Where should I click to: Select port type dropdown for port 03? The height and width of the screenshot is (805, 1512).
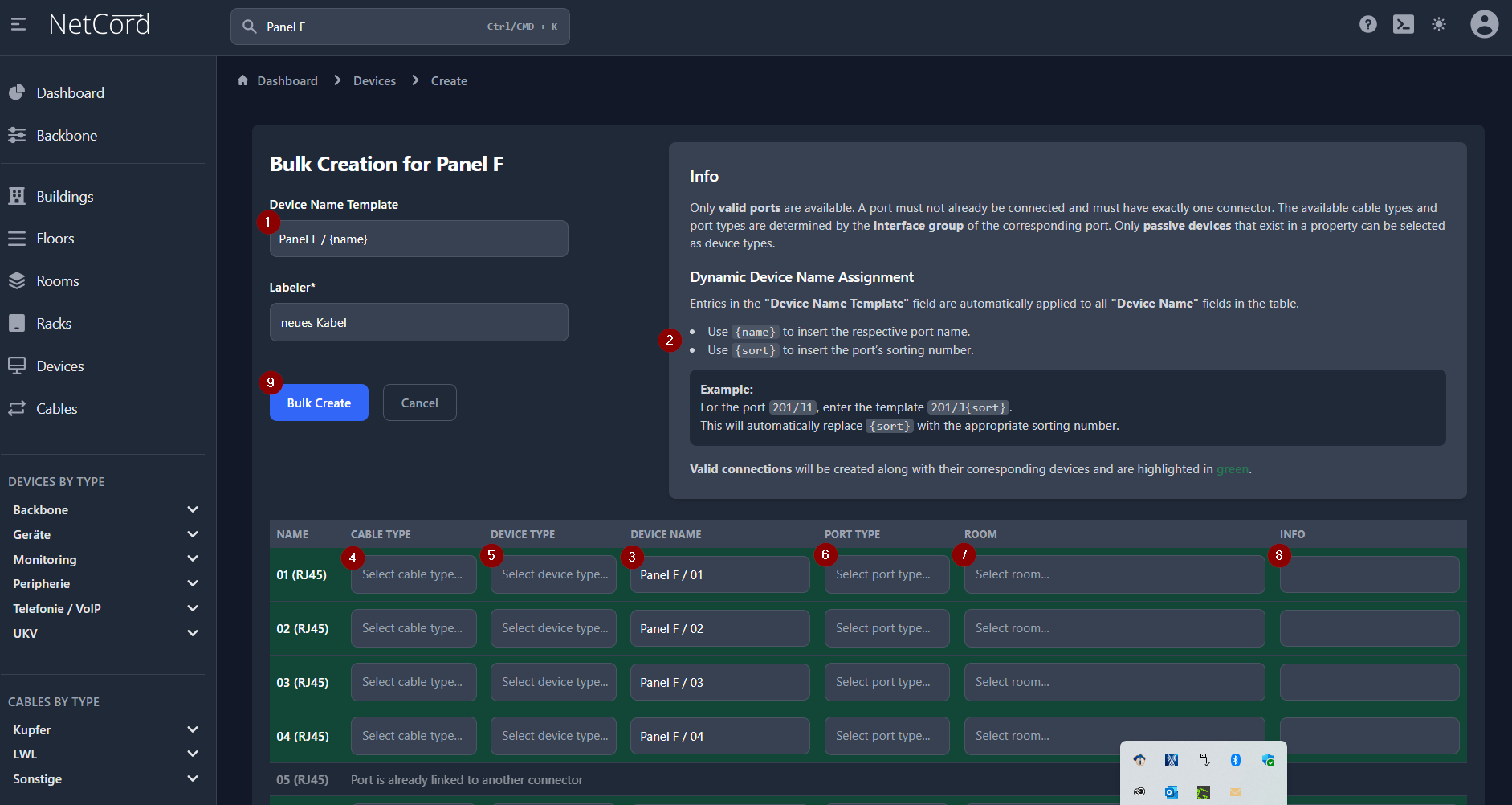(x=886, y=682)
